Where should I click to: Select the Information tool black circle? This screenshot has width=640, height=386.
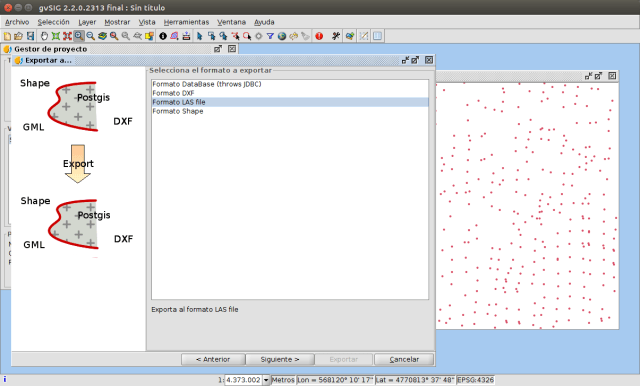pyautogui.click(x=163, y=36)
